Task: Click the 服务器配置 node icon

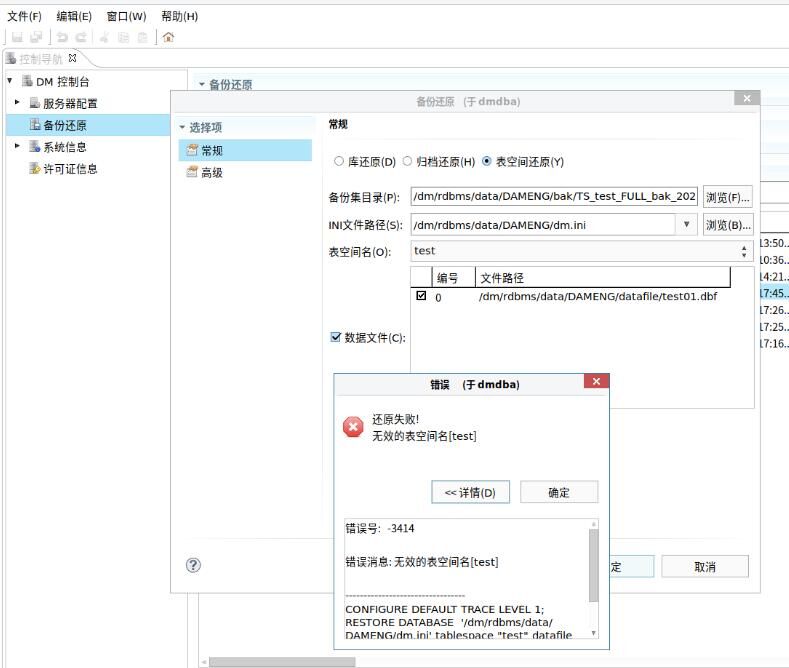Action: (34, 103)
